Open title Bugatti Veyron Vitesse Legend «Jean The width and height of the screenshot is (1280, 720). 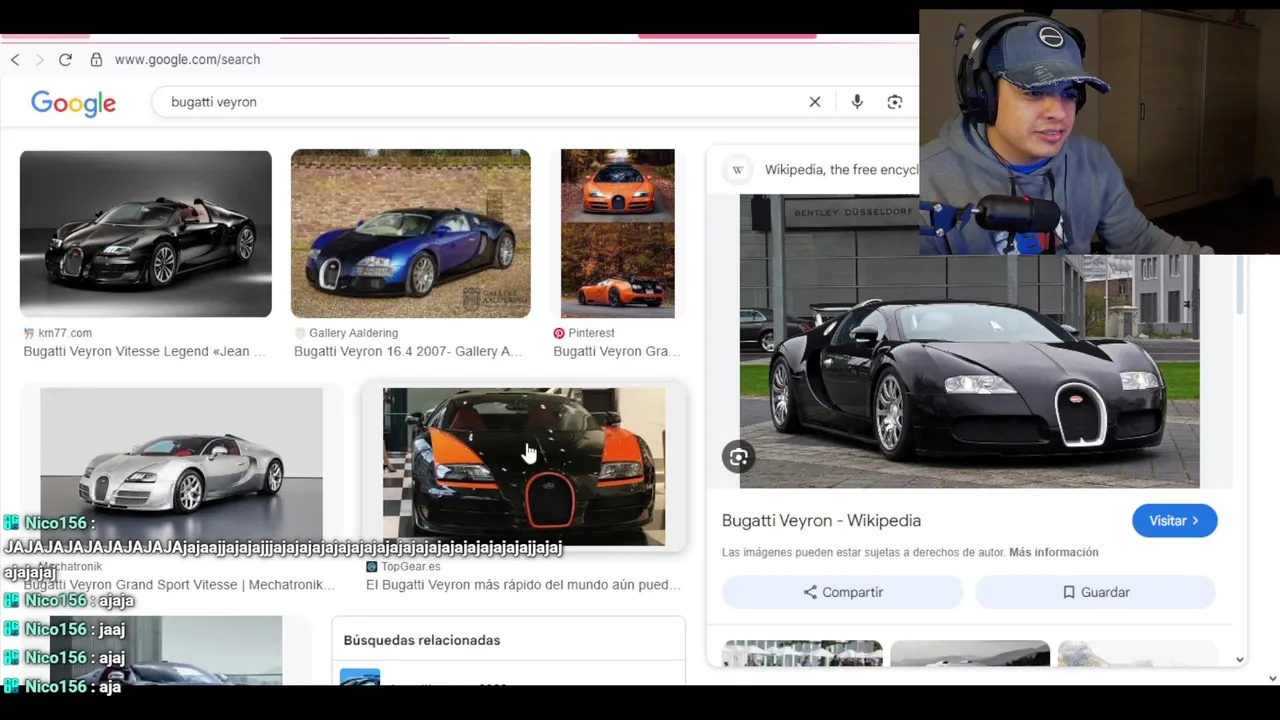coord(145,351)
